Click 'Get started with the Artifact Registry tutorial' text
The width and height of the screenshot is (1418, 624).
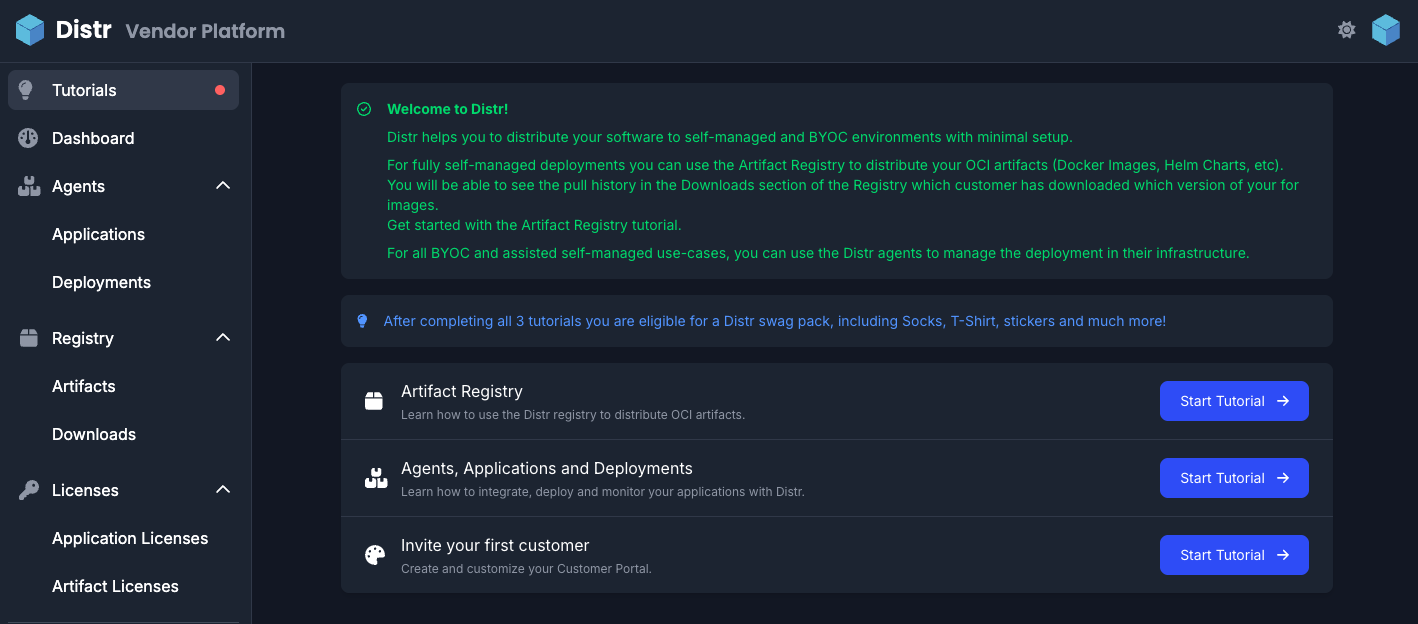click(x=534, y=225)
